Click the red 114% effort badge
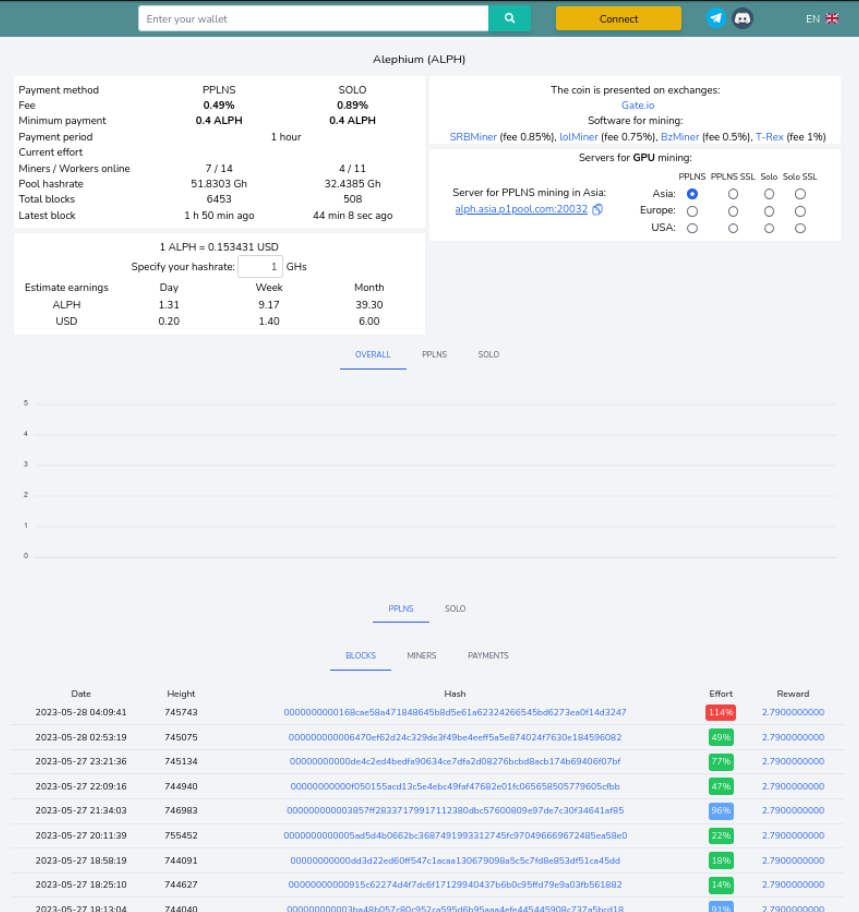 tap(721, 712)
